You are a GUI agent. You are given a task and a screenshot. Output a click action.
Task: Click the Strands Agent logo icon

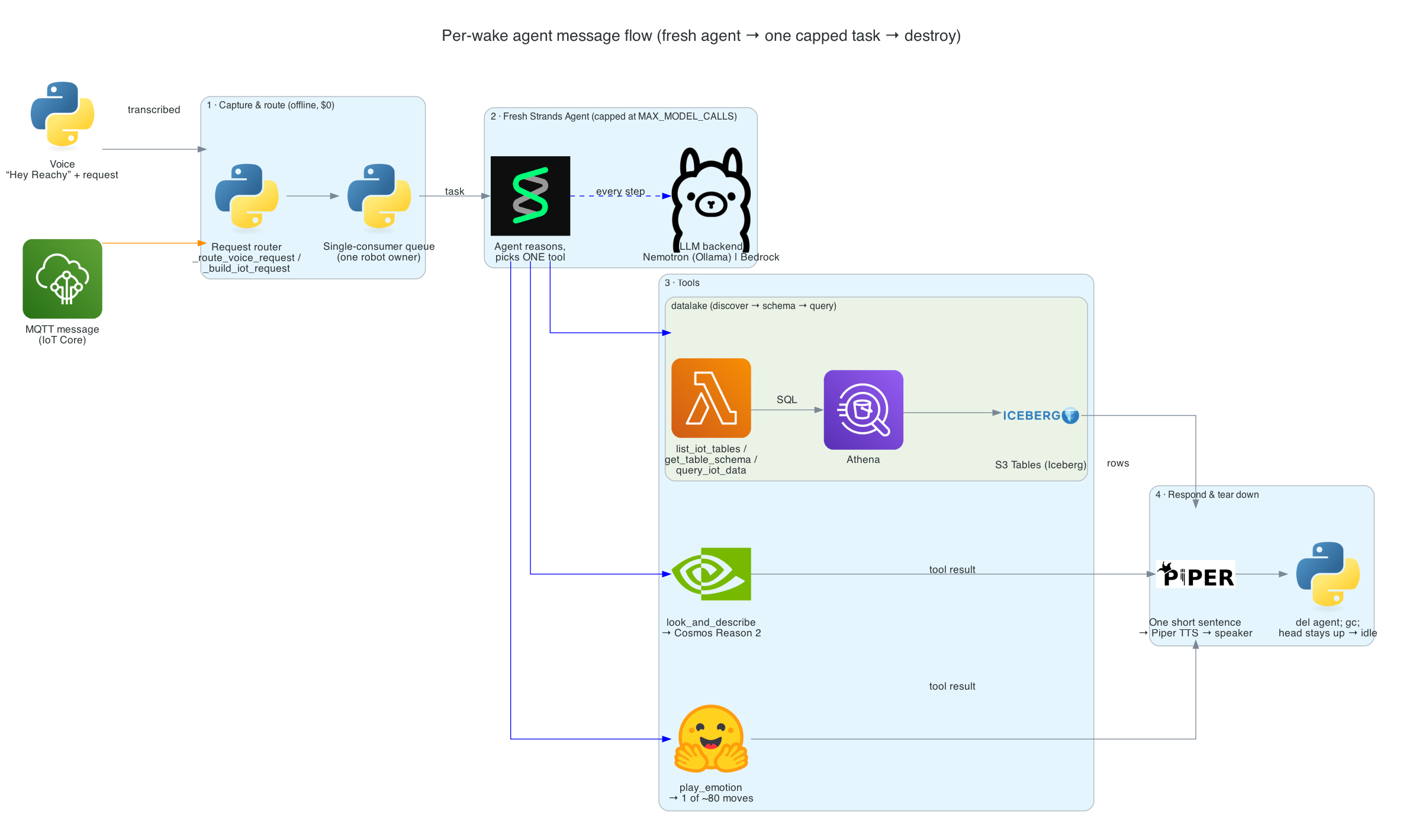[530, 196]
